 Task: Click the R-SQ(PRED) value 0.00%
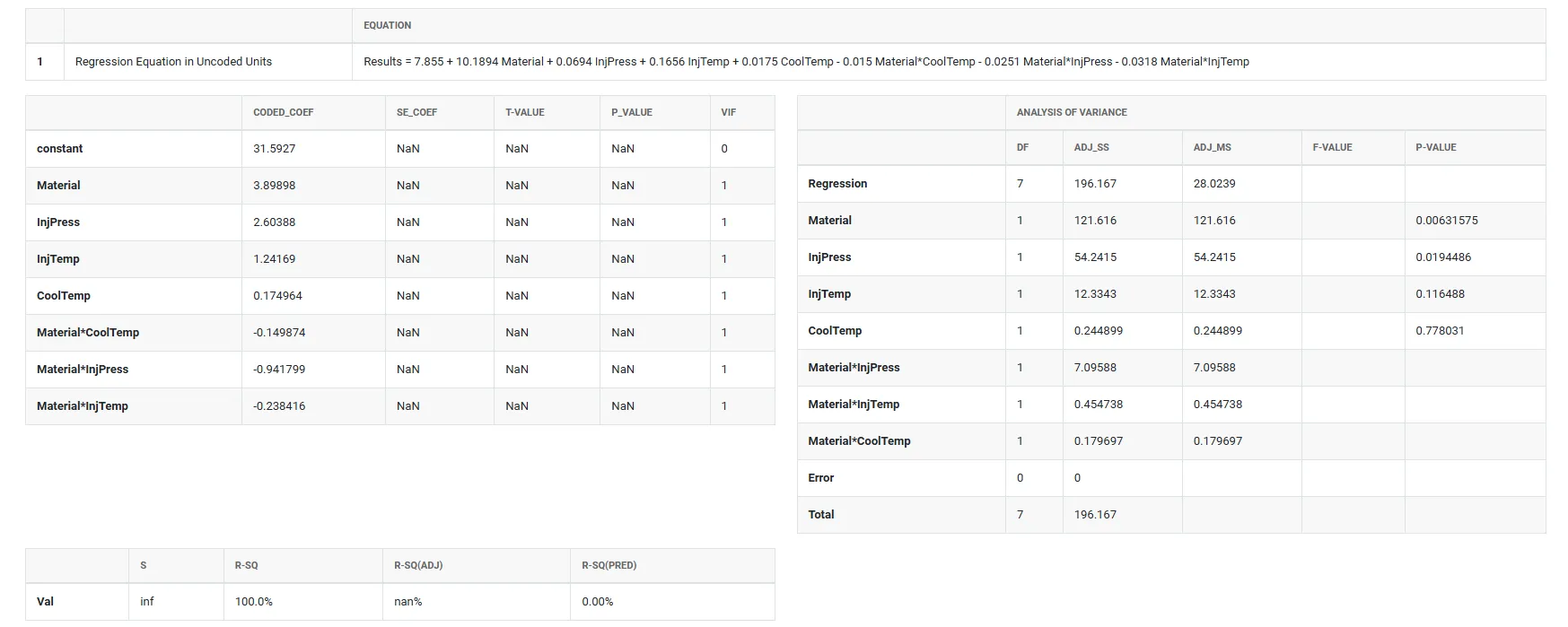[598, 602]
